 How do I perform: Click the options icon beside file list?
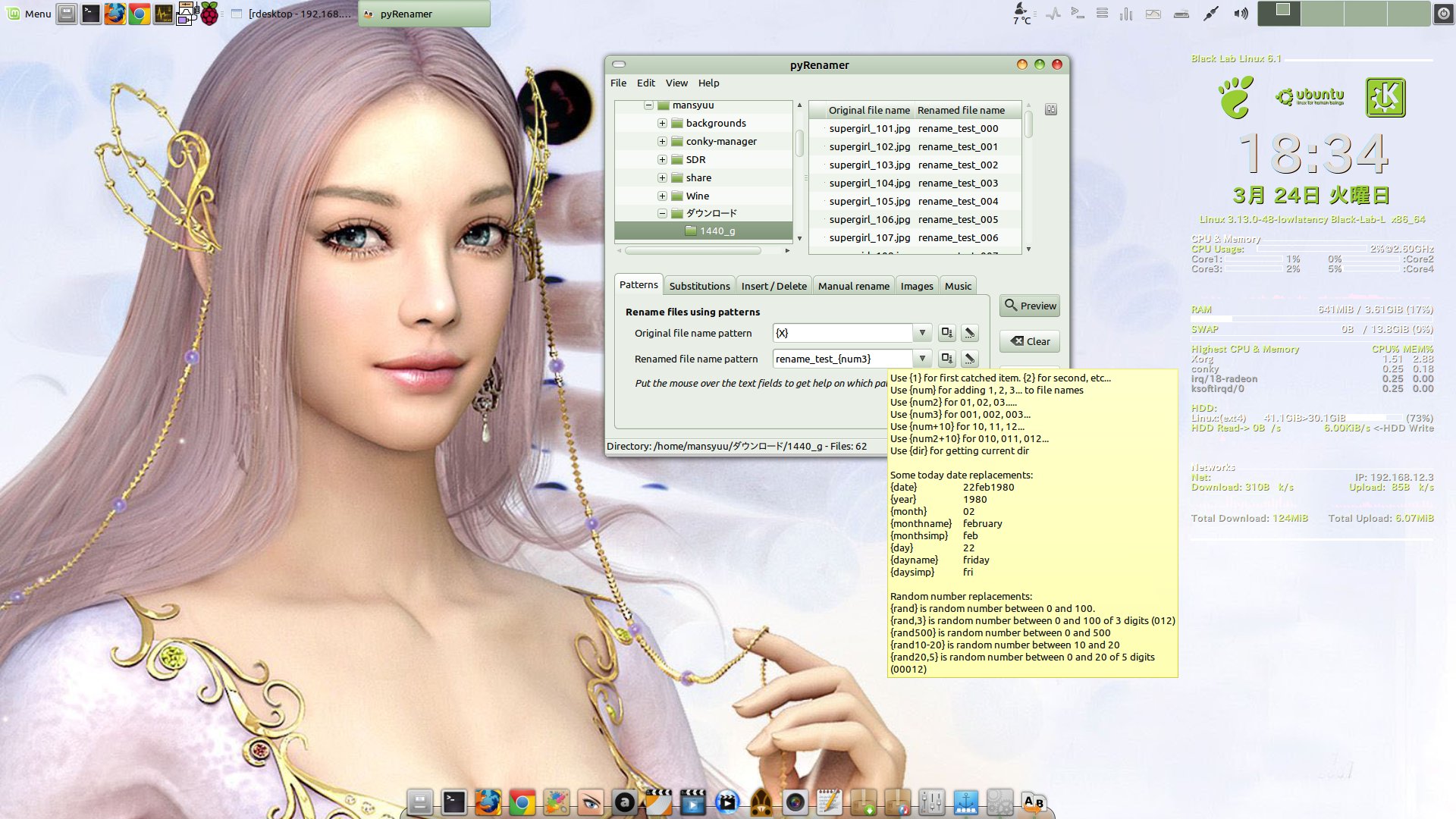tap(1050, 110)
